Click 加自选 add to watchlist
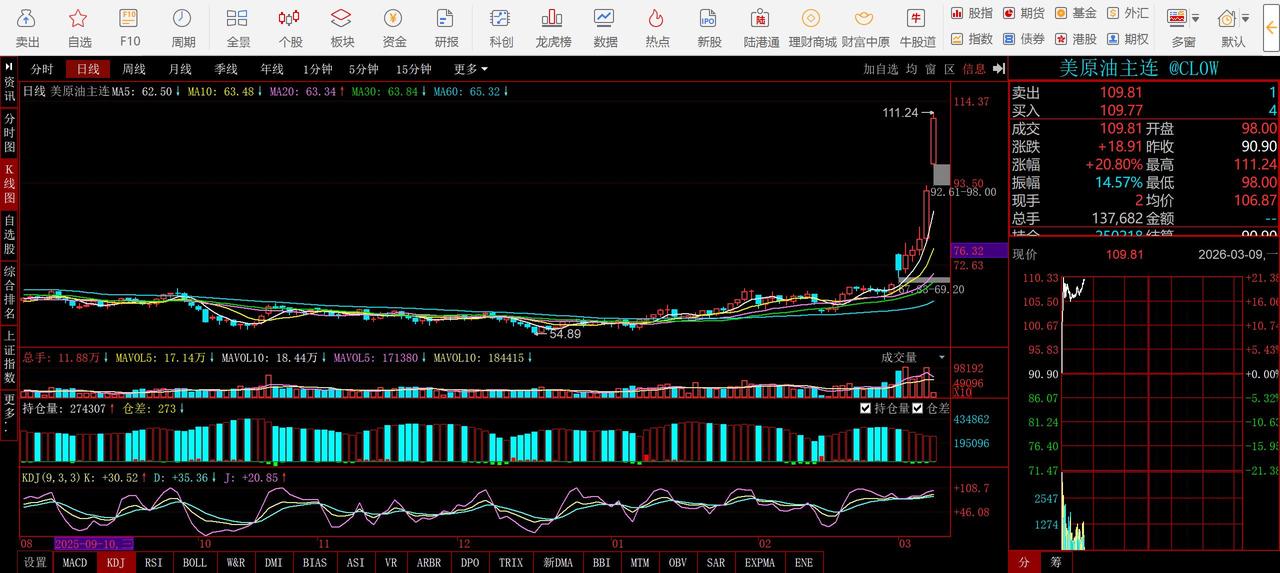 881,69
